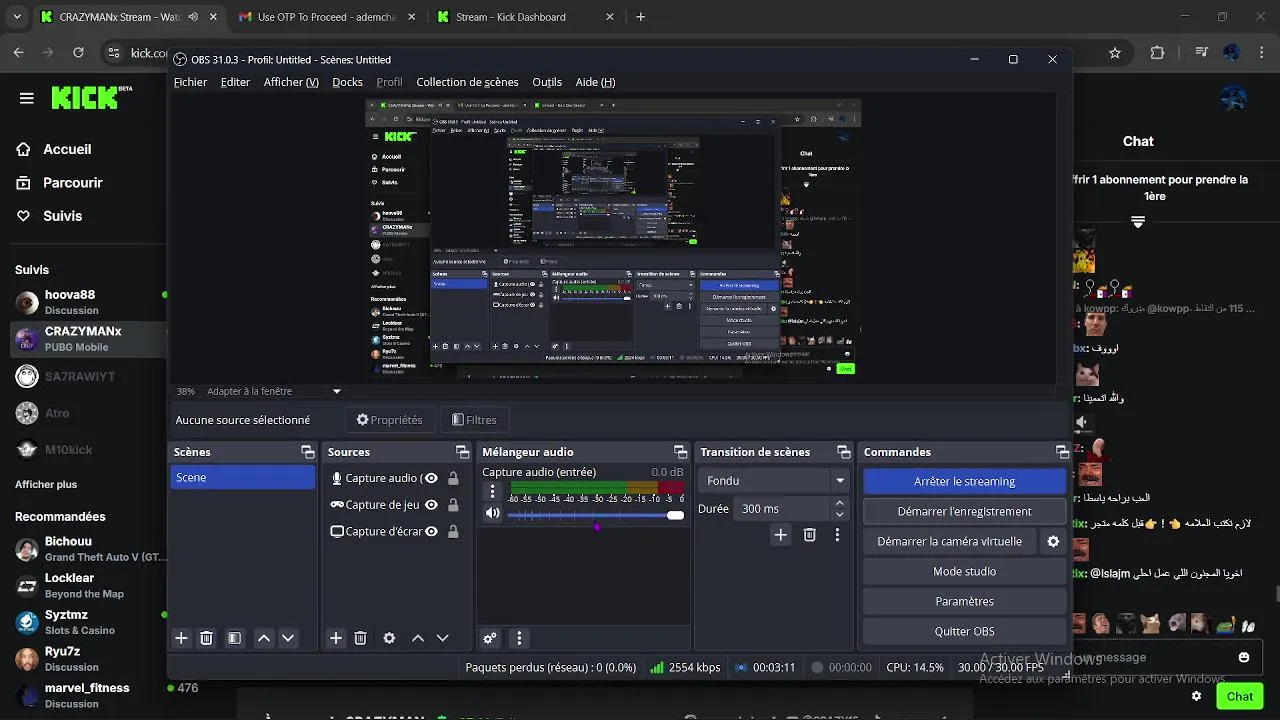The width and height of the screenshot is (1280, 720).
Task: Undock the Transition de scènes panel
Action: (x=844, y=452)
